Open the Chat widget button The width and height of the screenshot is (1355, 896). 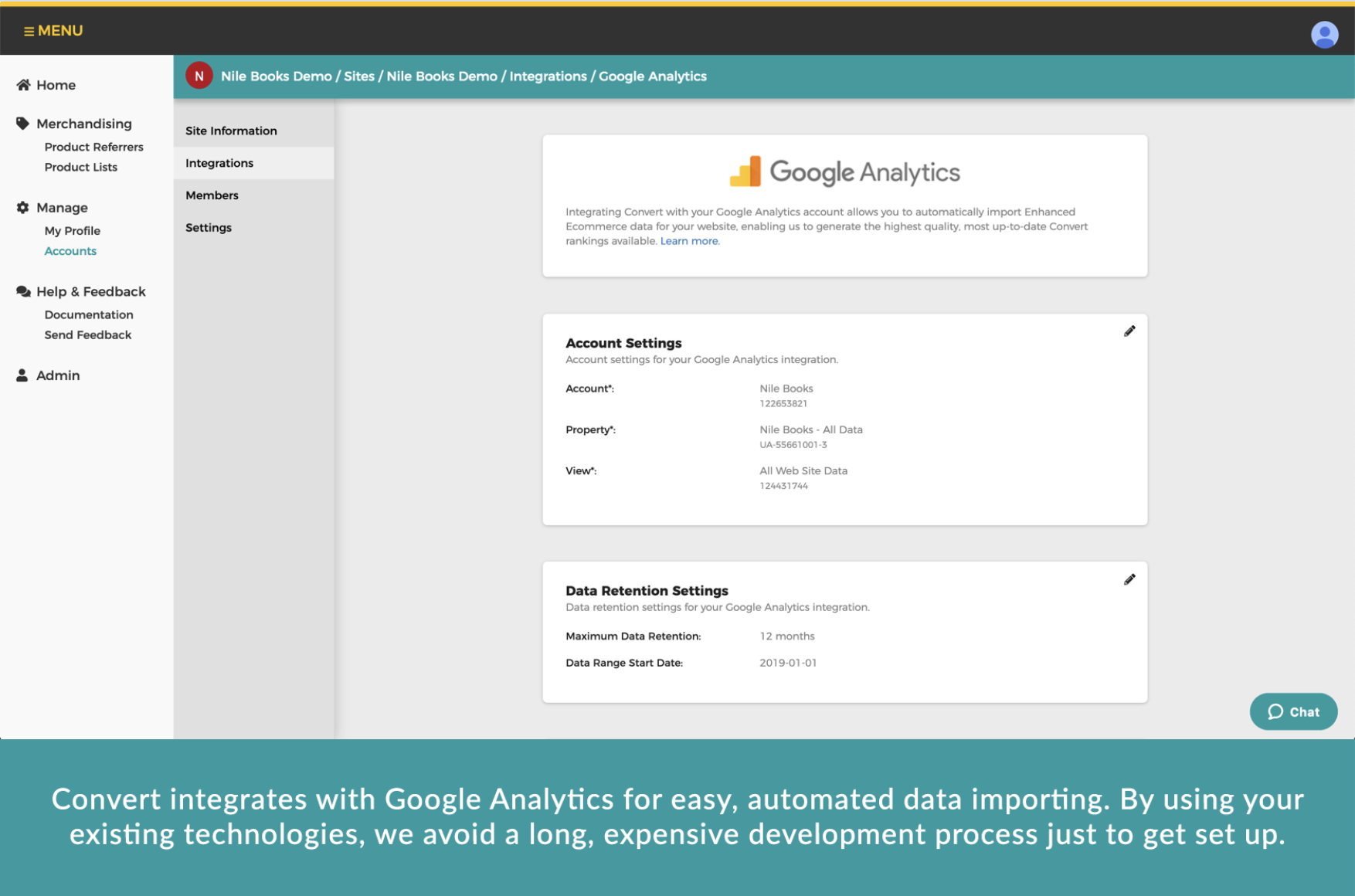pyautogui.click(x=1293, y=711)
